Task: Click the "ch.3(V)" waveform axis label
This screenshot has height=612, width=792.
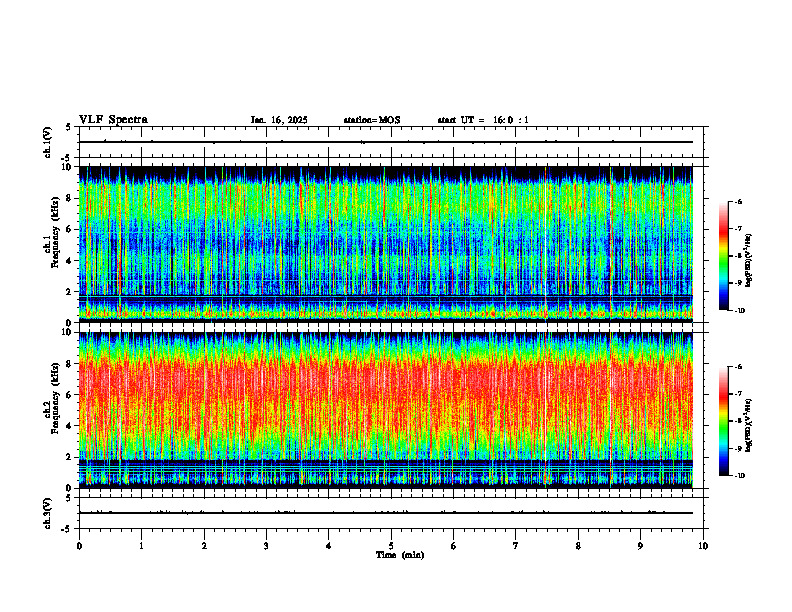Action: tap(47, 513)
